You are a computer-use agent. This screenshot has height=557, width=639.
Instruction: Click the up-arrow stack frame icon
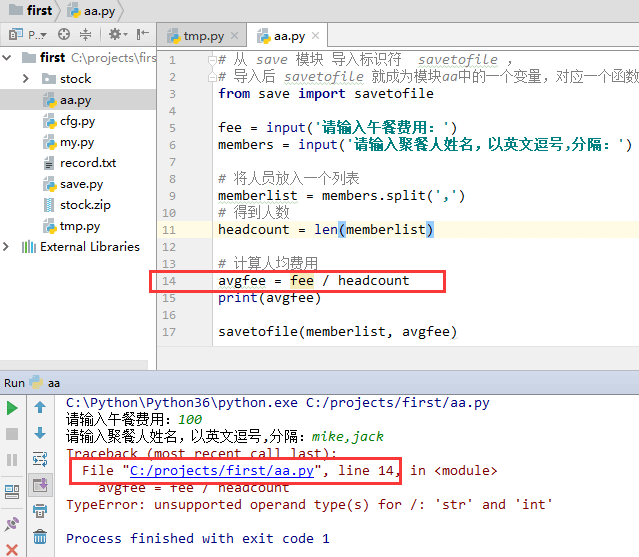point(40,407)
